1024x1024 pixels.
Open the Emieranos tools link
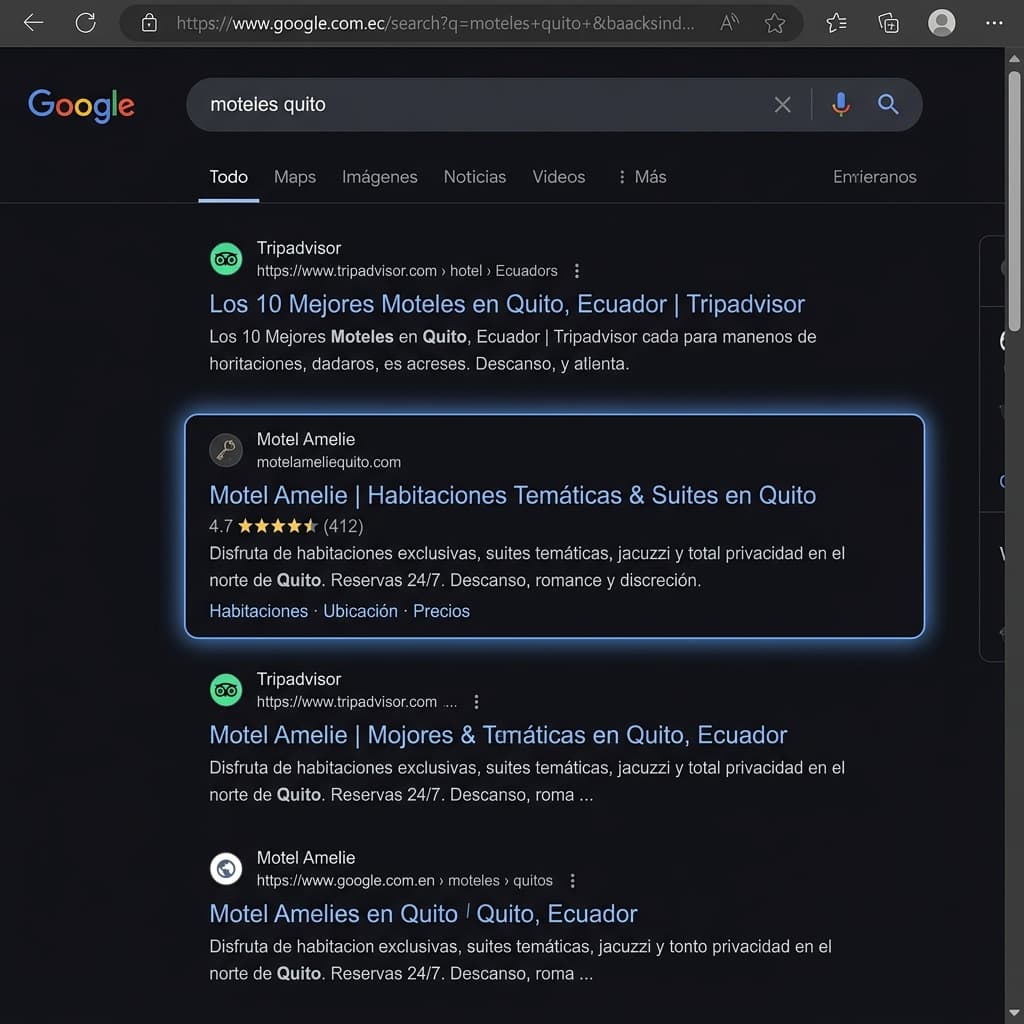[874, 177]
